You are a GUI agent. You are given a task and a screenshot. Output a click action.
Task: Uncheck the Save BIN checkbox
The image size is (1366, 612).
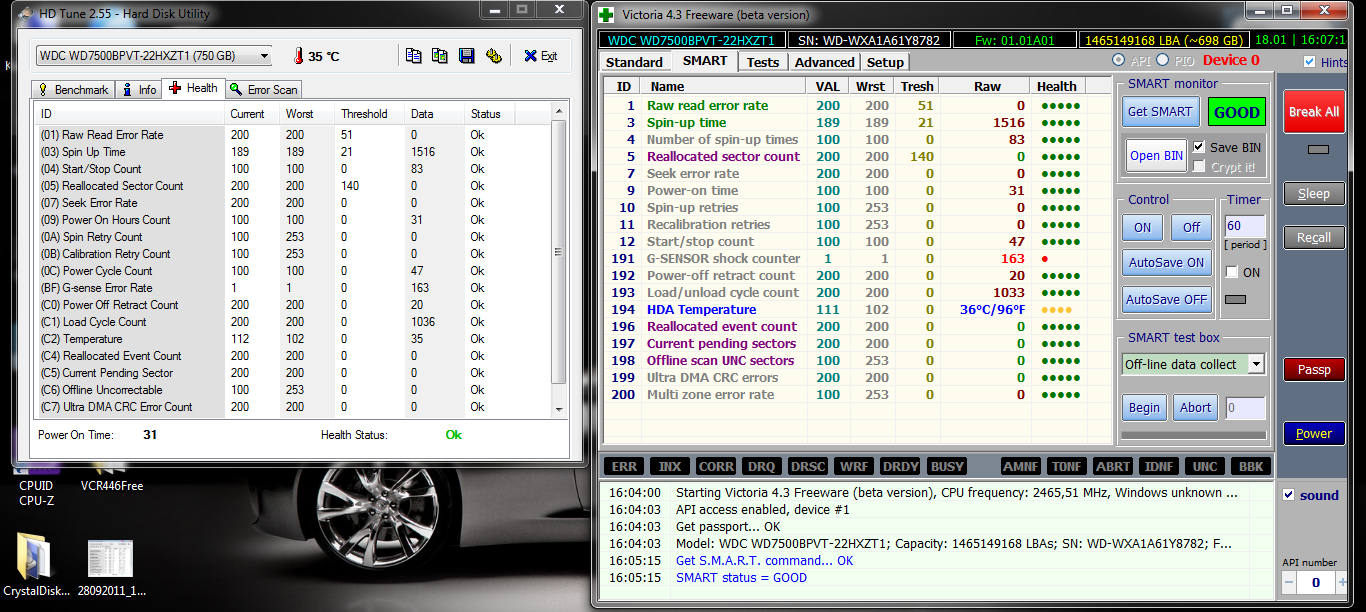[1199, 147]
